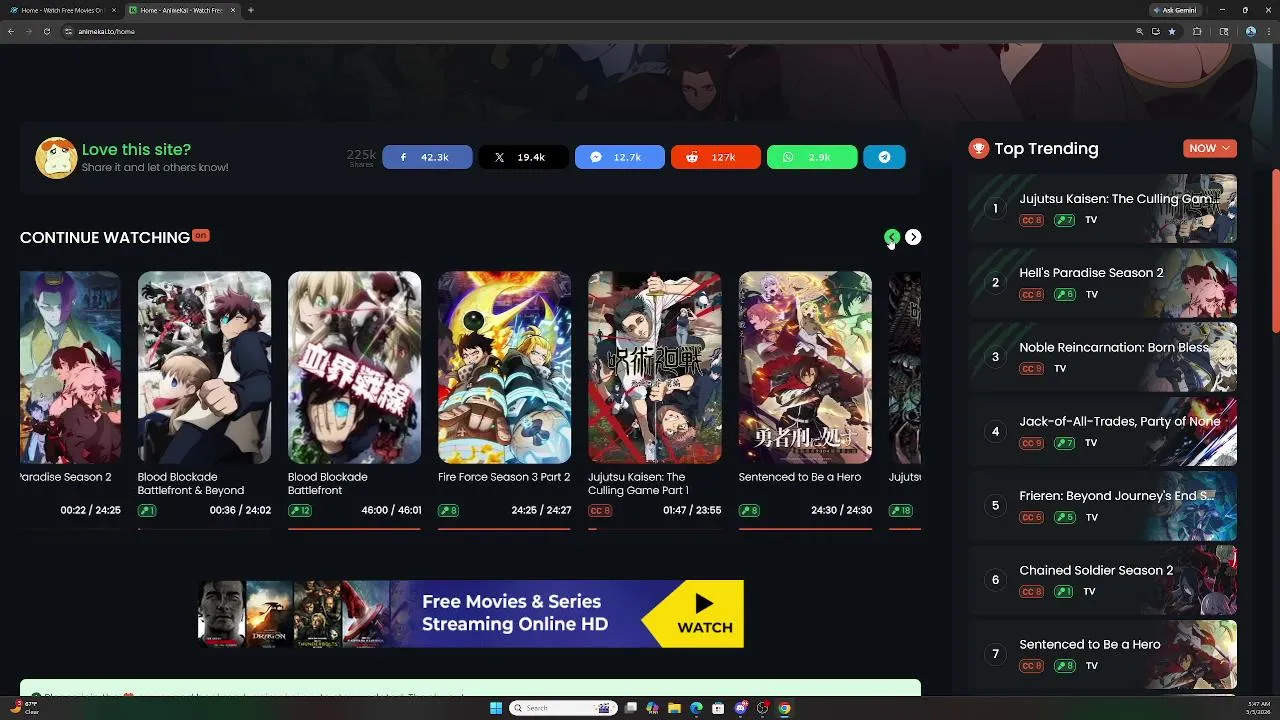Open Fire Force Season 3 Part 2 title
The image size is (1280, 720).
click(504, 477)
